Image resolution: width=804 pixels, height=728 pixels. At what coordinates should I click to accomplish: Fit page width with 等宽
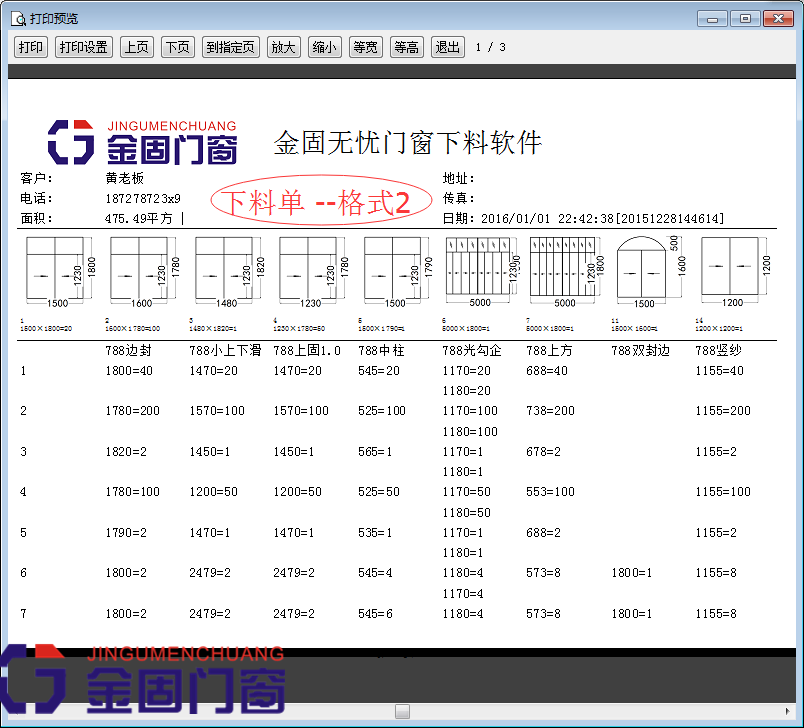[x=365, y=46]
